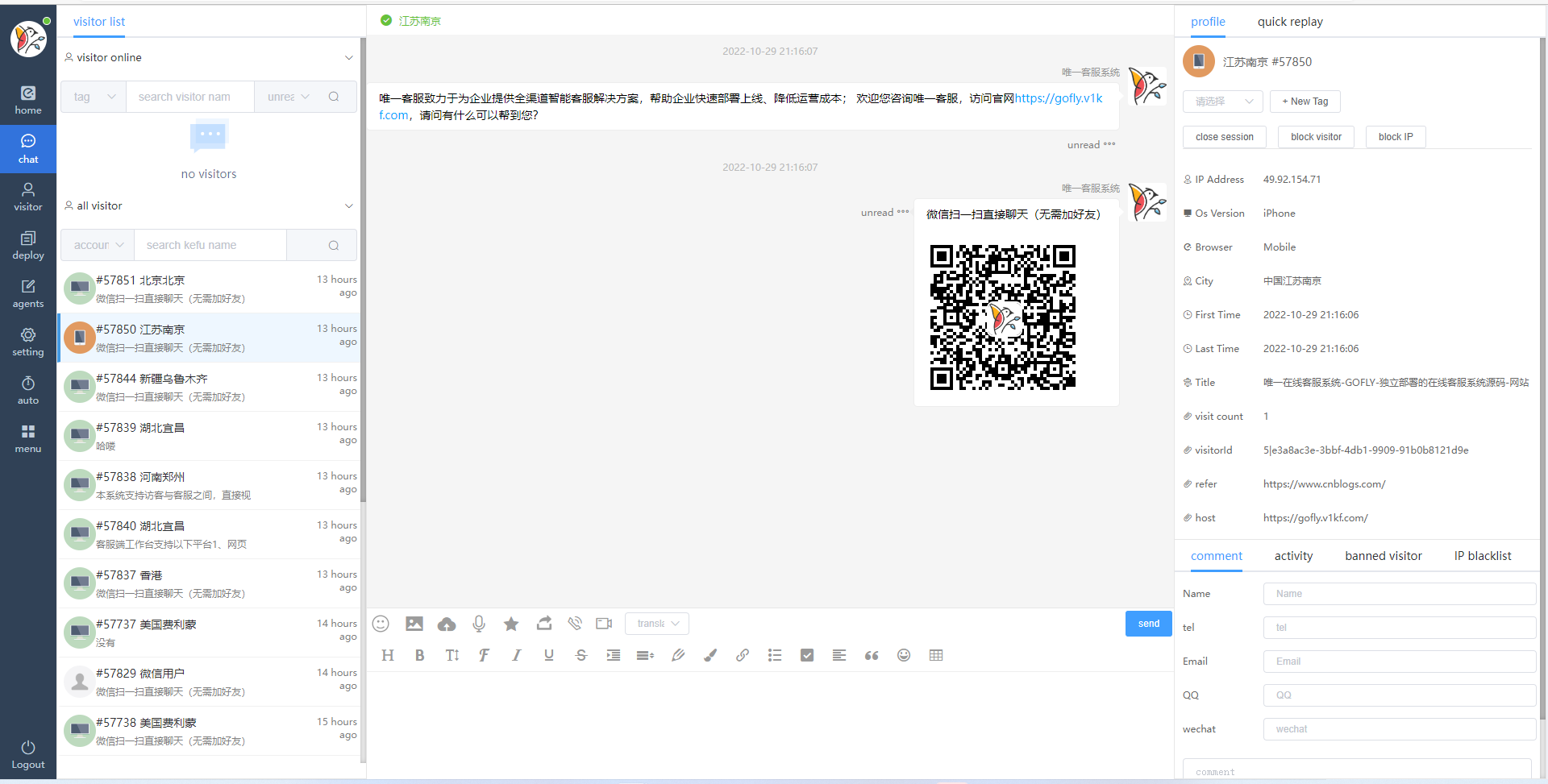Viewport: 1548px width, 784px height.
Task: Click the + New Tag button
Action: coord(1305,102)
